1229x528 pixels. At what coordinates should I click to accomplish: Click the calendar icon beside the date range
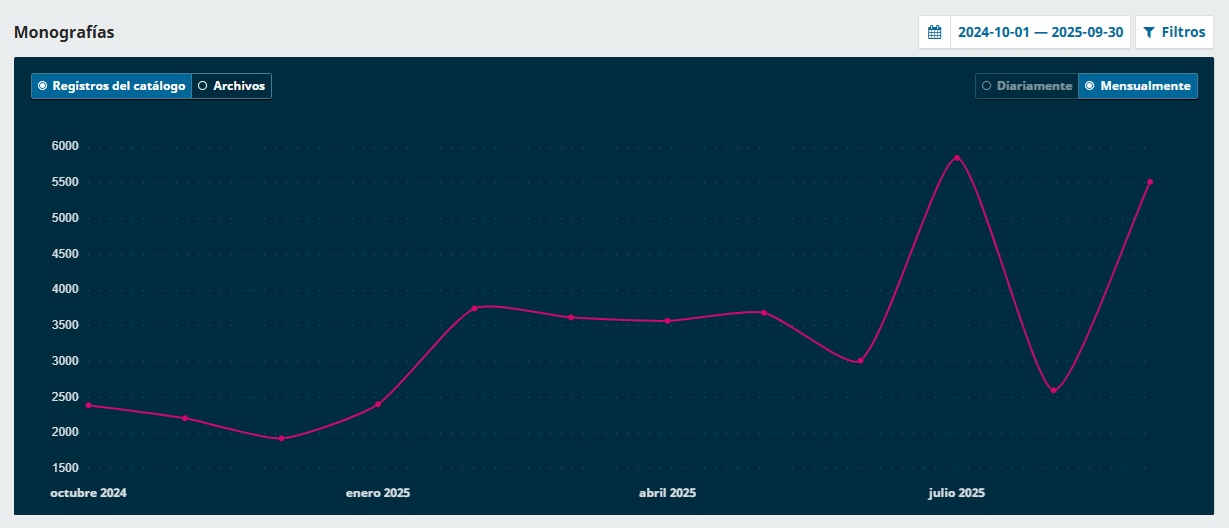pyautogui.click(x=934, y=32)
